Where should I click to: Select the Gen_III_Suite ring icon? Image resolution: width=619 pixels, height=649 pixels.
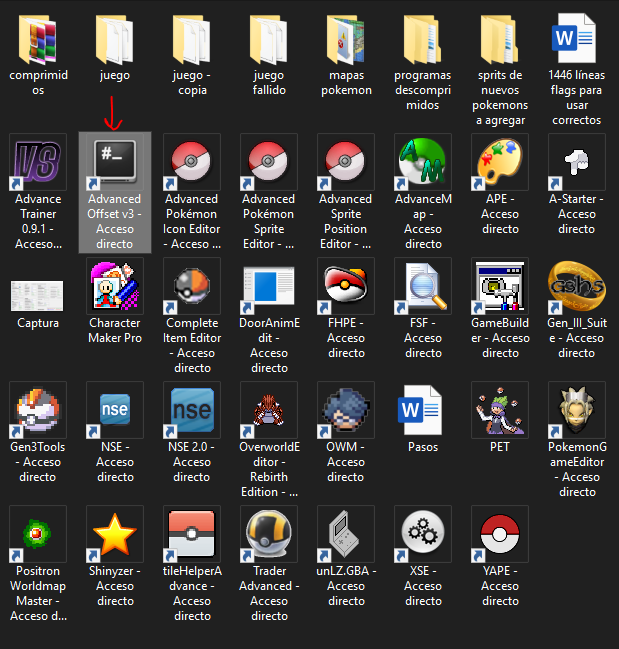tap(577, 286)
